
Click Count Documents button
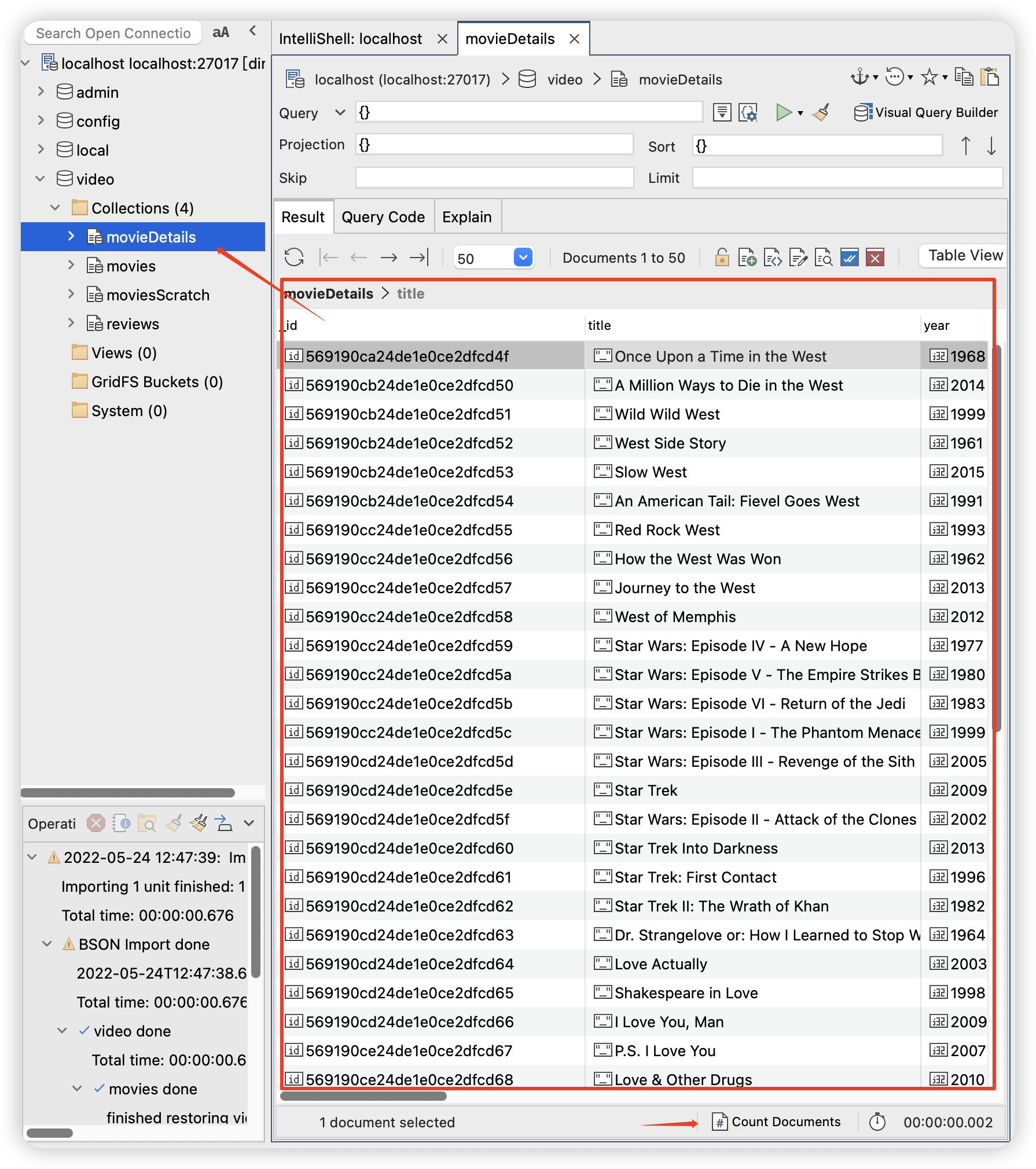coord(777,1122)
